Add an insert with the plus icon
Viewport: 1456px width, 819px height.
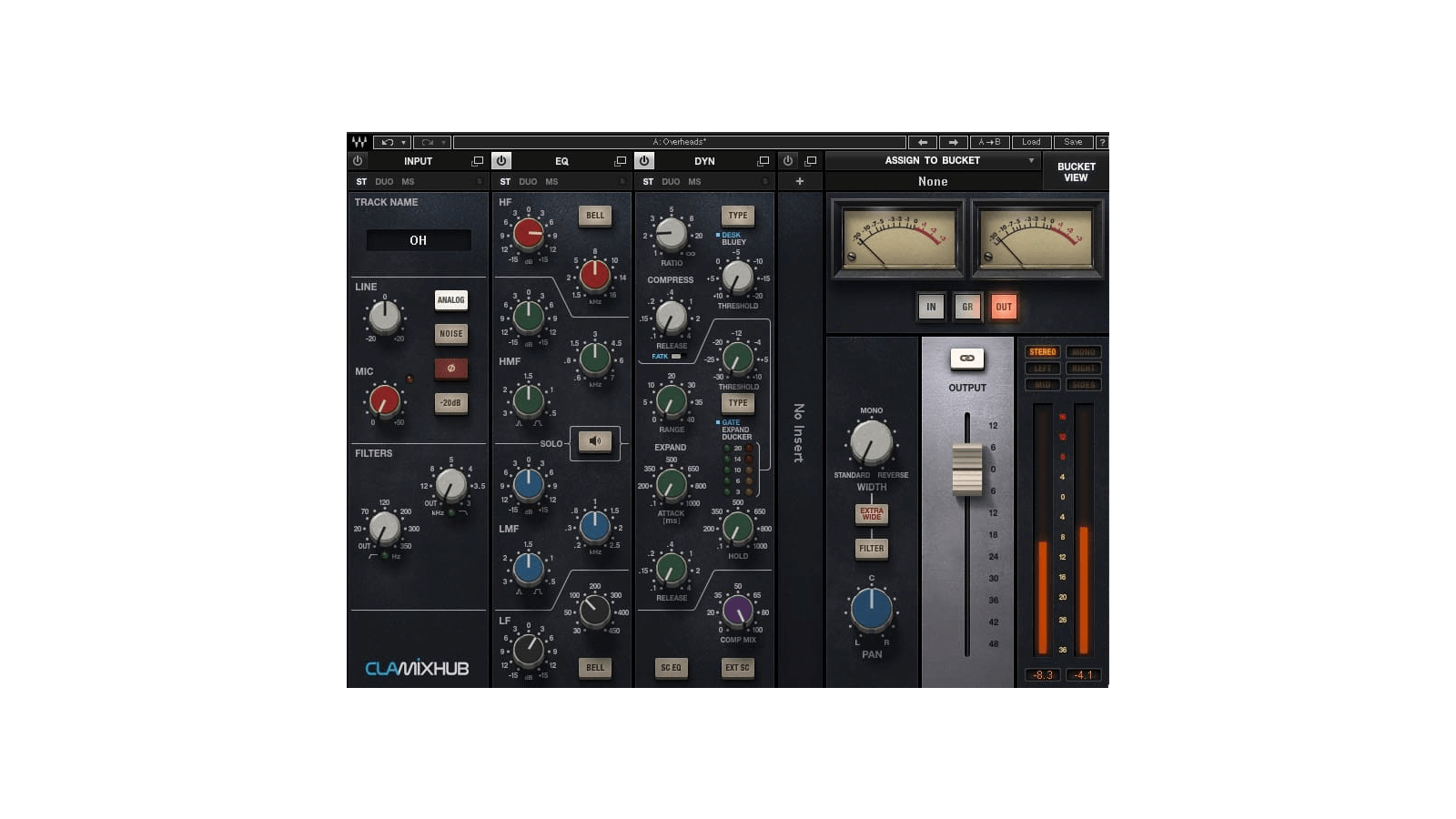pyautogui.click(x=800, y=181)
